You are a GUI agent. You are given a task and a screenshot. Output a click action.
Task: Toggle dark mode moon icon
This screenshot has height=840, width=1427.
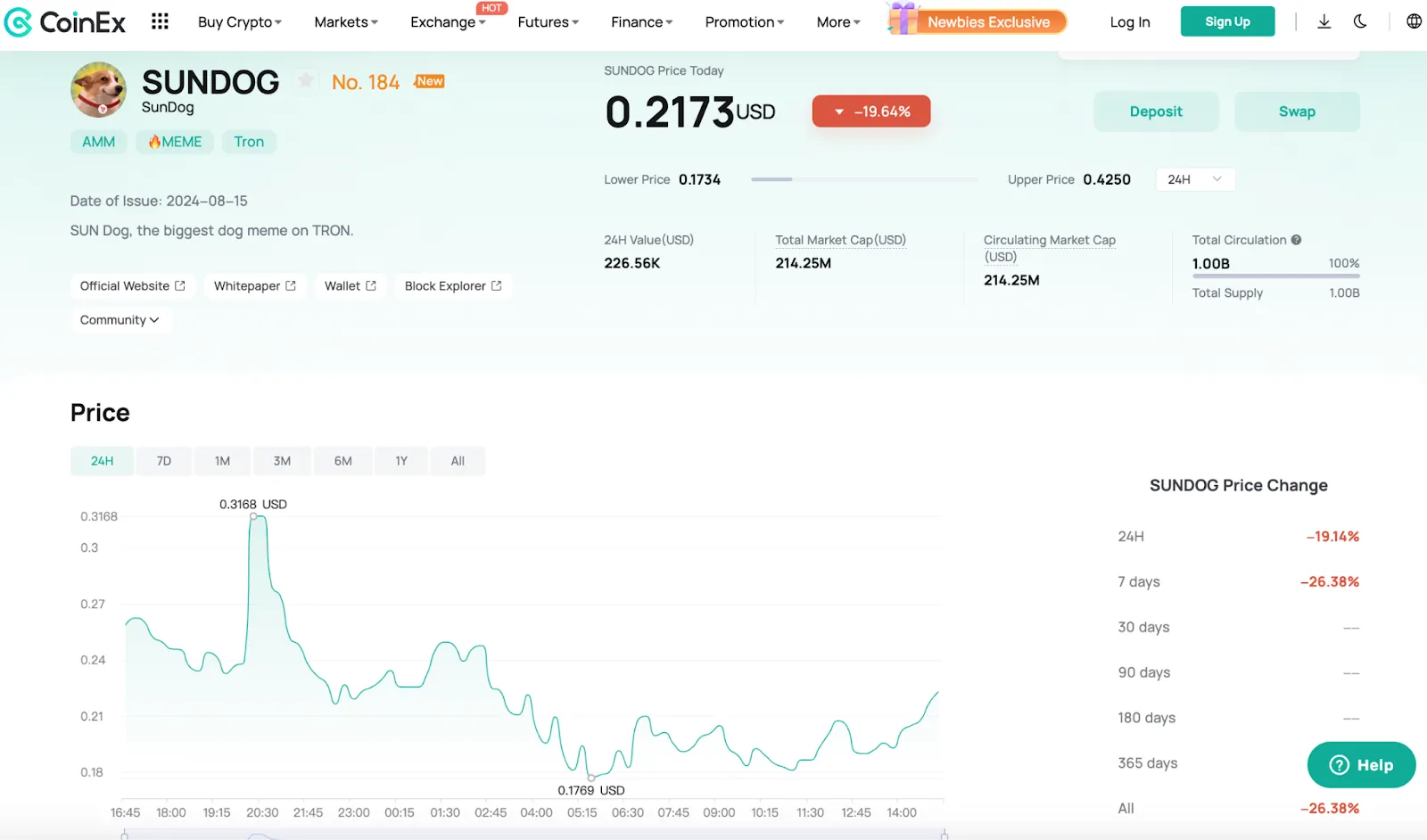pos(1360,21)
